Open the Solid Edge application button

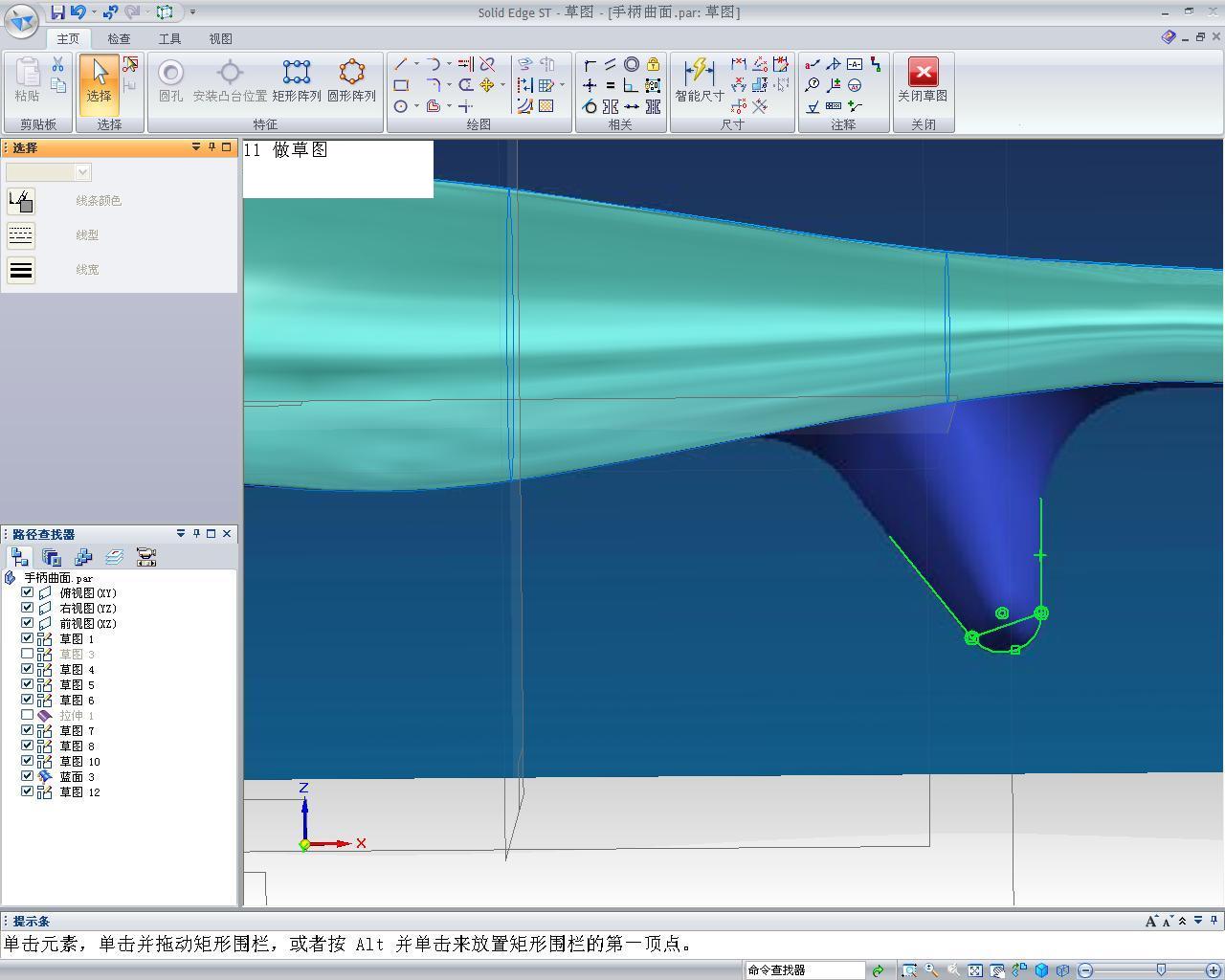(x=21, y=20)
